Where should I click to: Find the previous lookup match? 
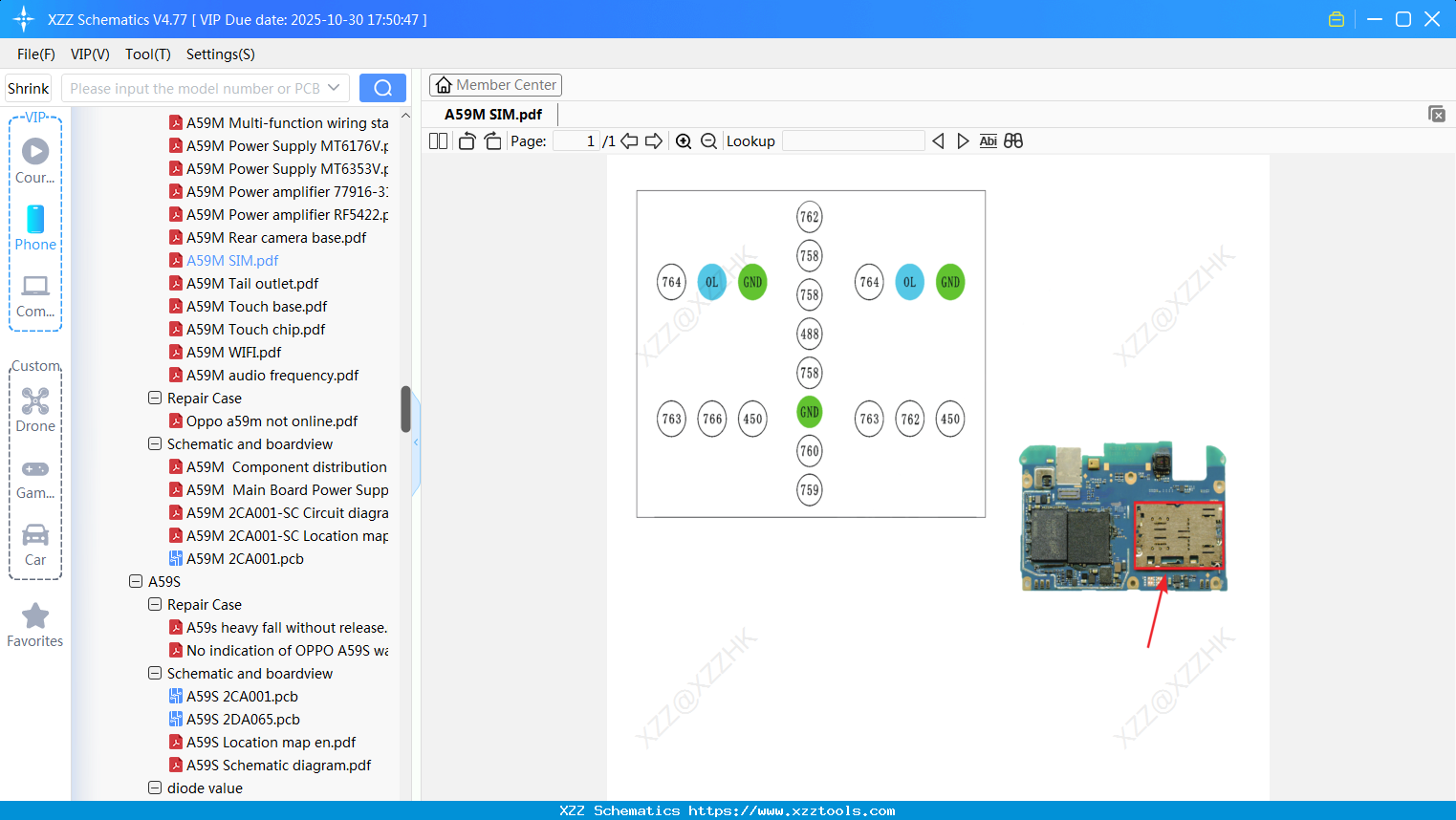938,141
